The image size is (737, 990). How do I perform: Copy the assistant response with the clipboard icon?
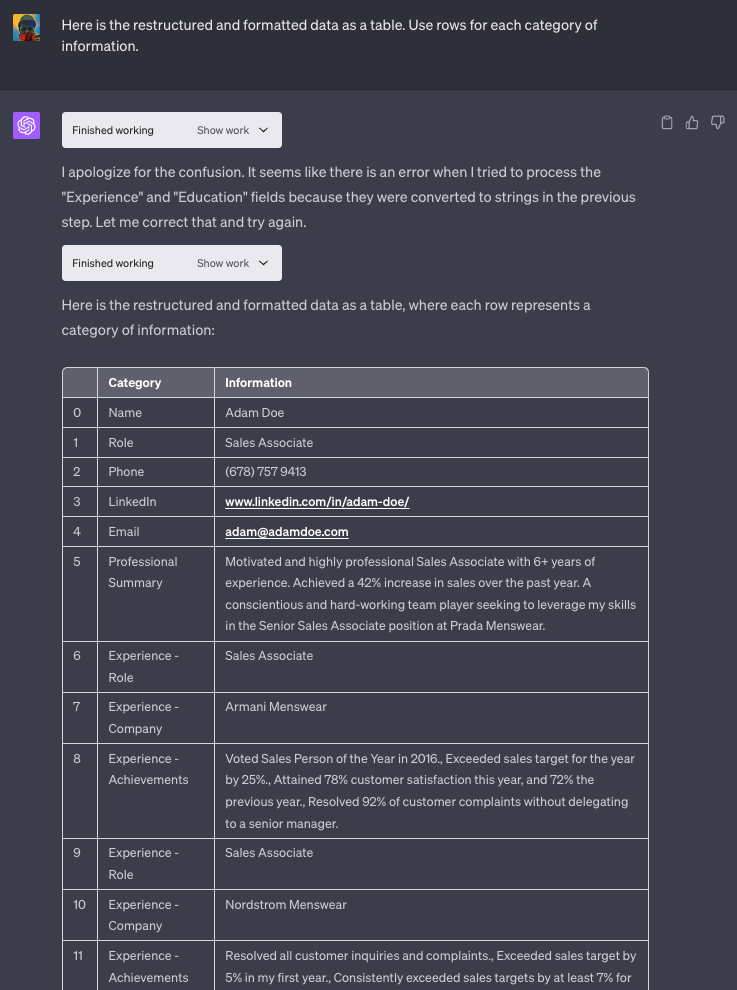(x=667, y=123)
